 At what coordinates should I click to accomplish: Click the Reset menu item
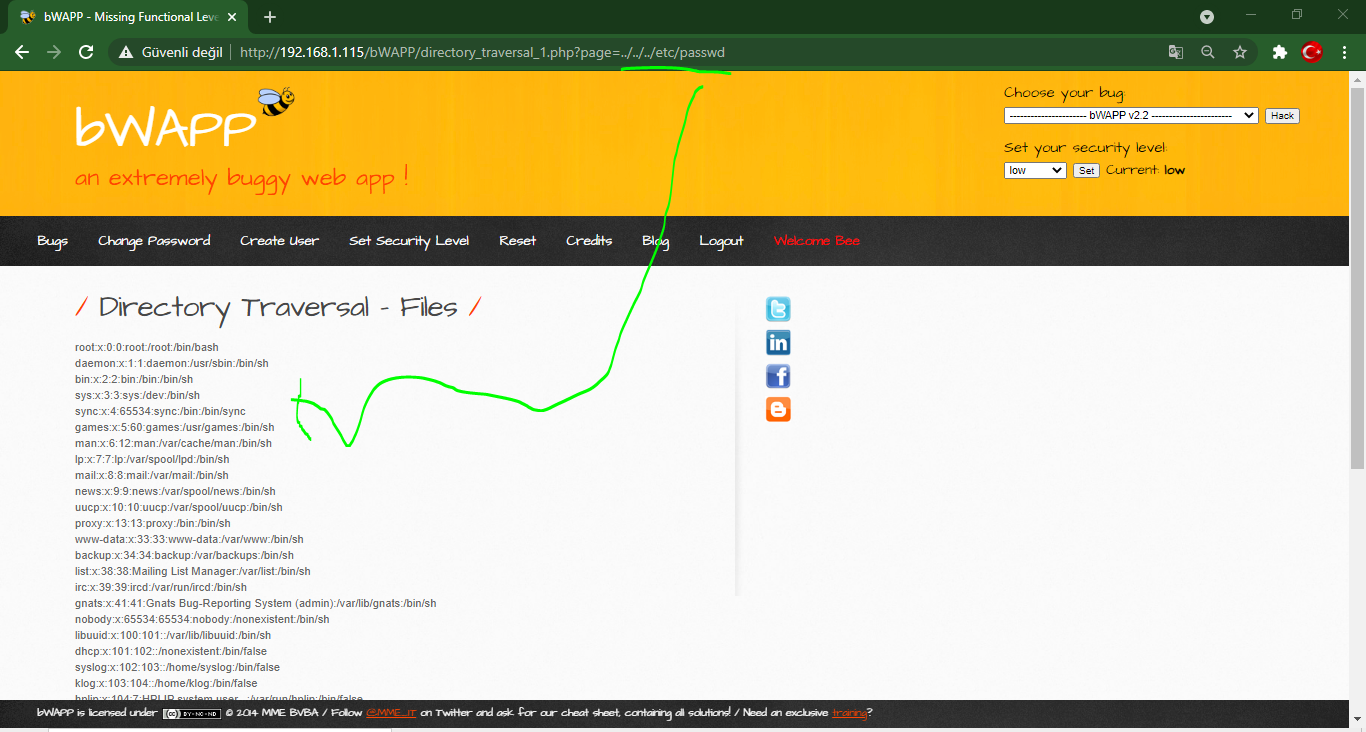518,241
